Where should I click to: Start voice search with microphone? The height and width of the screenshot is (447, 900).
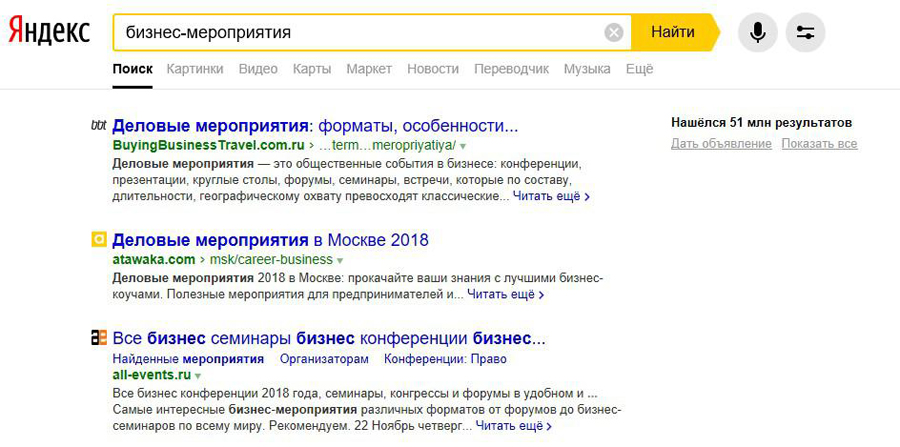tap(758, 33)
